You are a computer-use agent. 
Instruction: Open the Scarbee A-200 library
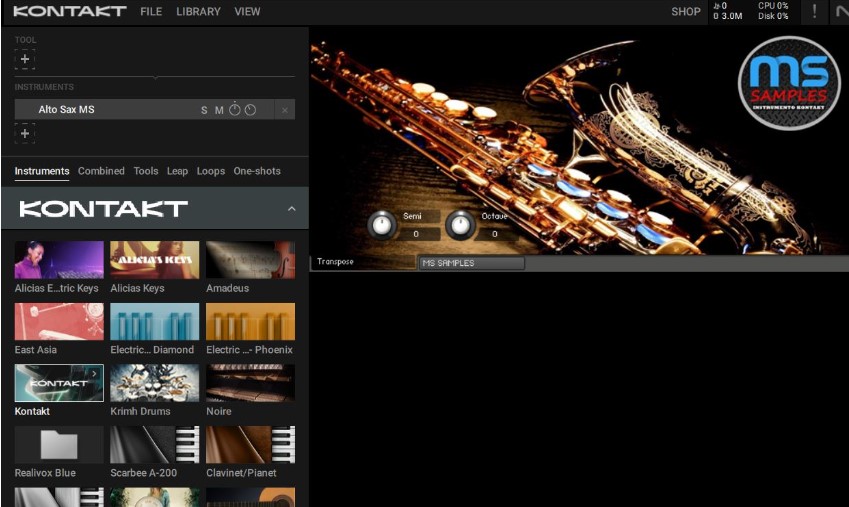click(x=154, y=445)
